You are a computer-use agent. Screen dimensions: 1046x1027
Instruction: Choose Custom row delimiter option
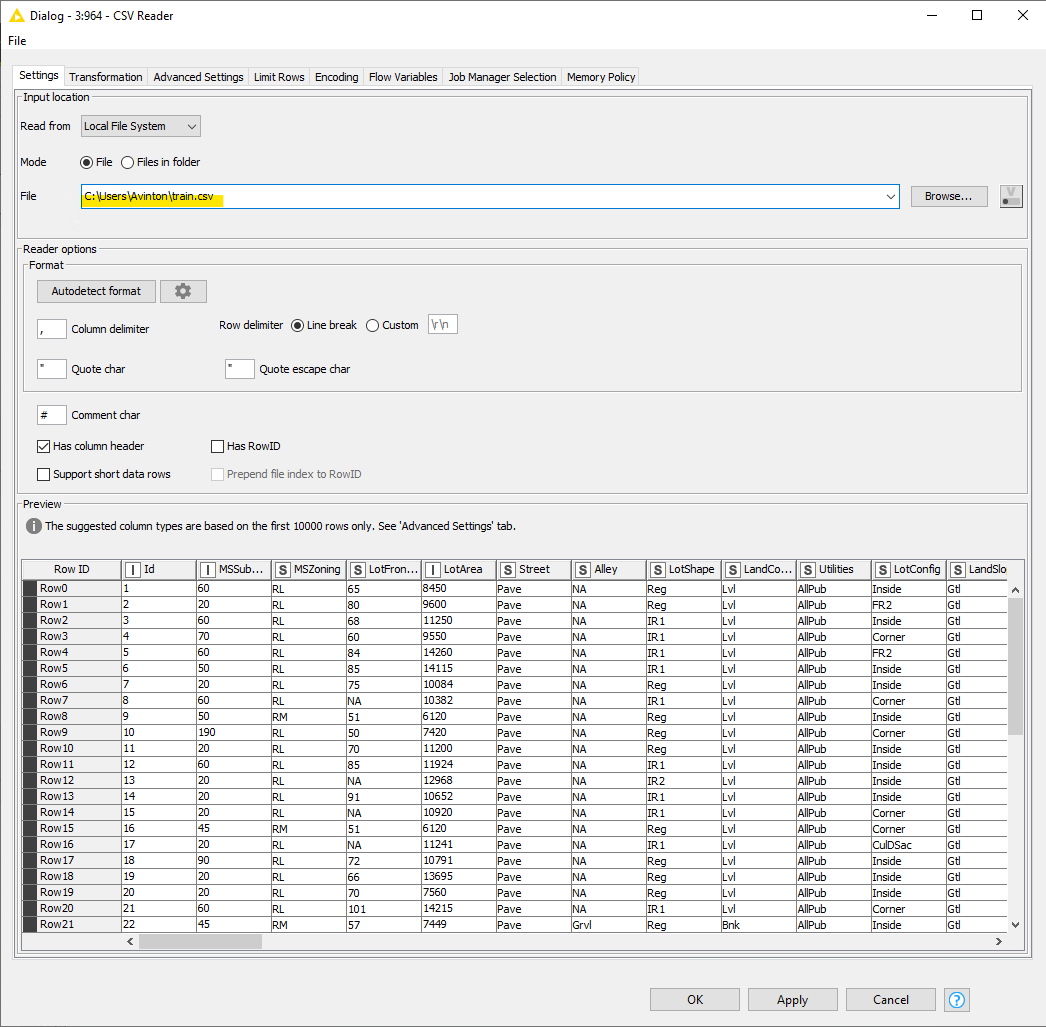pyautogui.click(x=372, y=325)
